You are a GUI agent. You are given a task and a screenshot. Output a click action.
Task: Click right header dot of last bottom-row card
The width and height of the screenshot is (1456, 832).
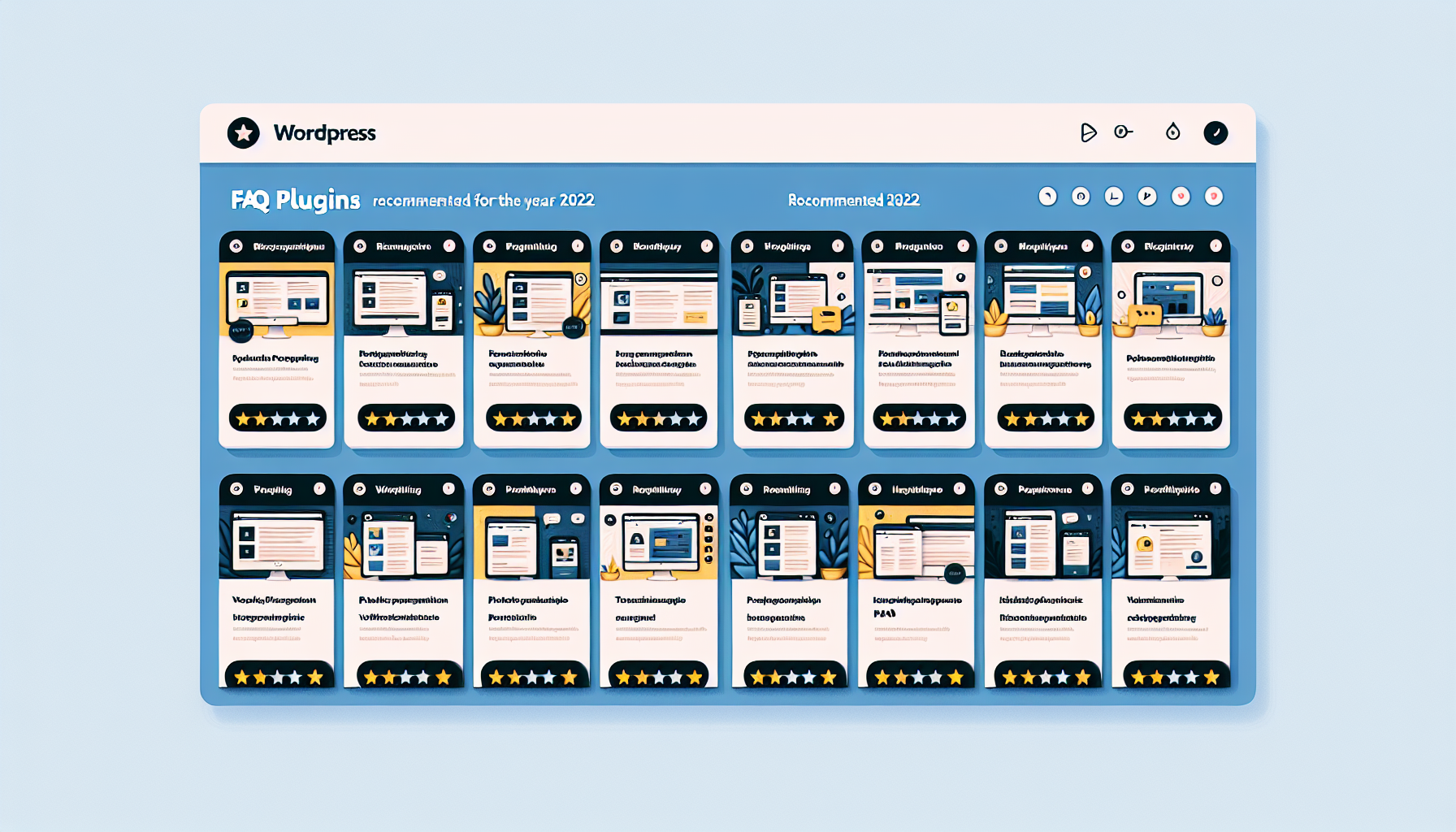click(x=1215, y=489)
